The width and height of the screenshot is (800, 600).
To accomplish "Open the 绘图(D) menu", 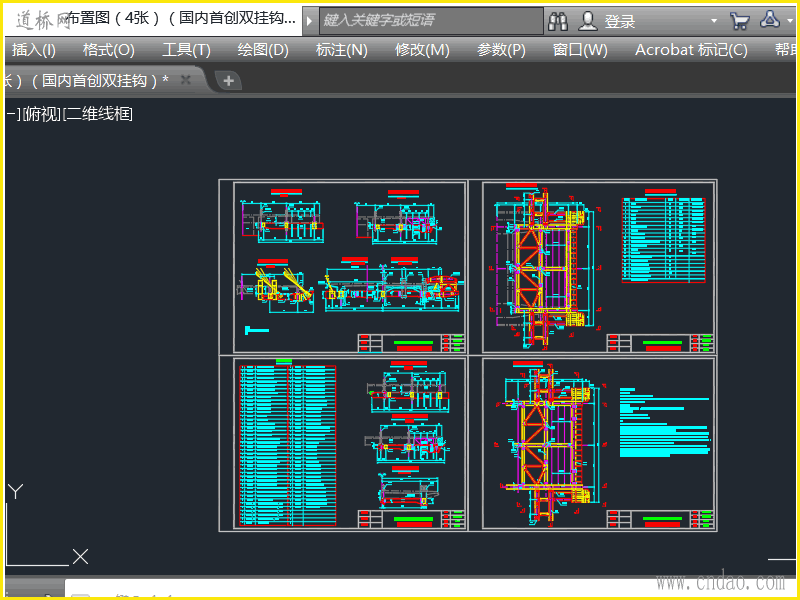I will 263,50.
